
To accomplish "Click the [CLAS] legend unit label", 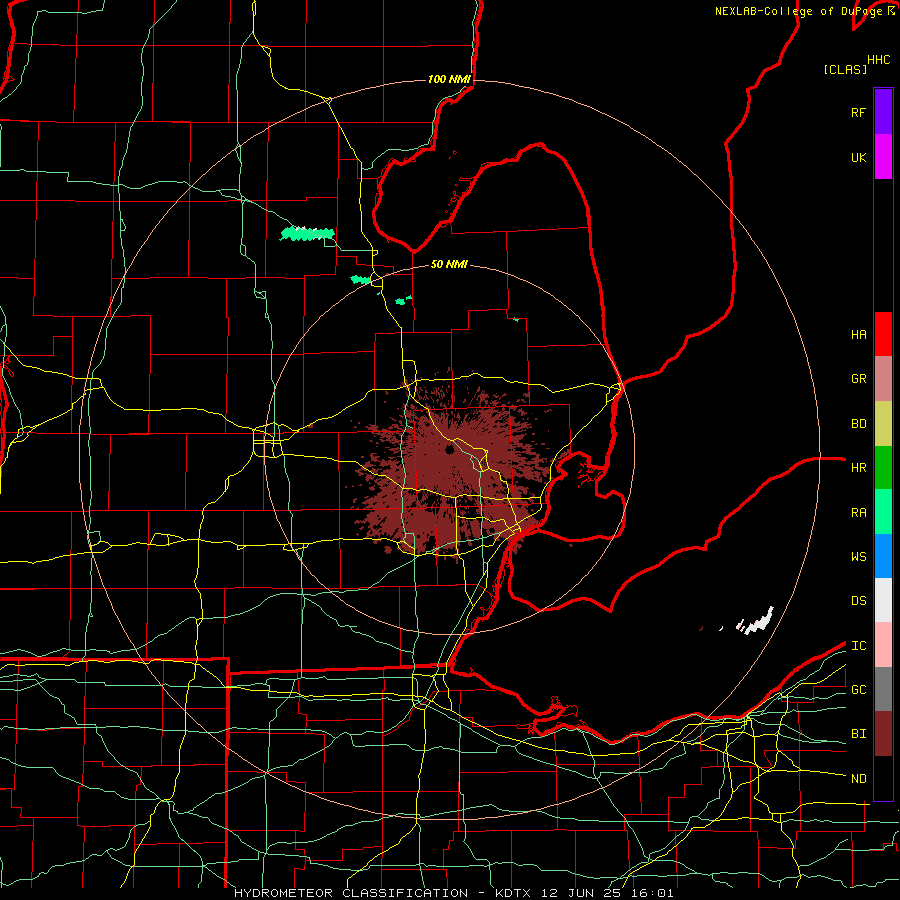I will (x=845, y=69).
